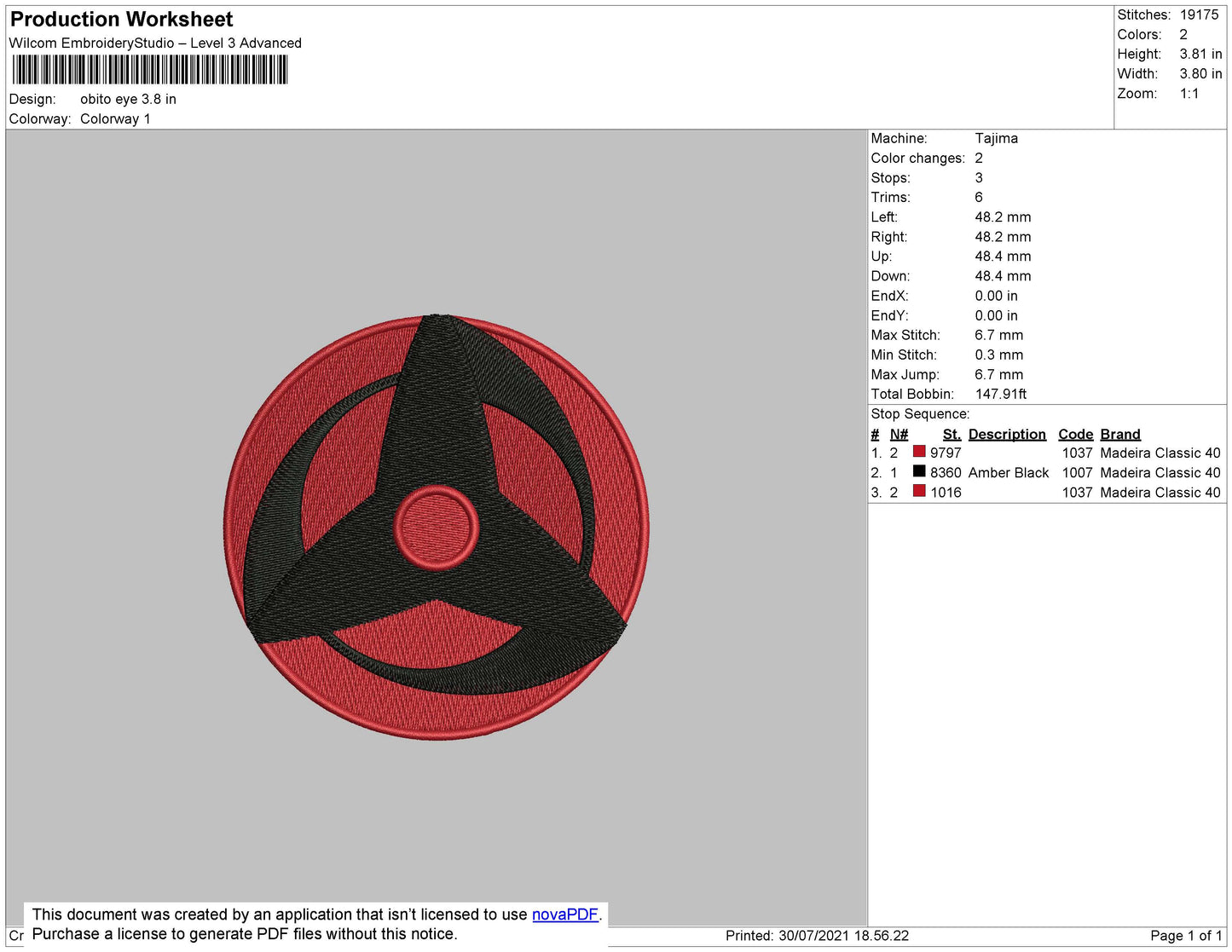Click the Trims label
This screenshot has width=1232, height=952.
tap(890, 198)
